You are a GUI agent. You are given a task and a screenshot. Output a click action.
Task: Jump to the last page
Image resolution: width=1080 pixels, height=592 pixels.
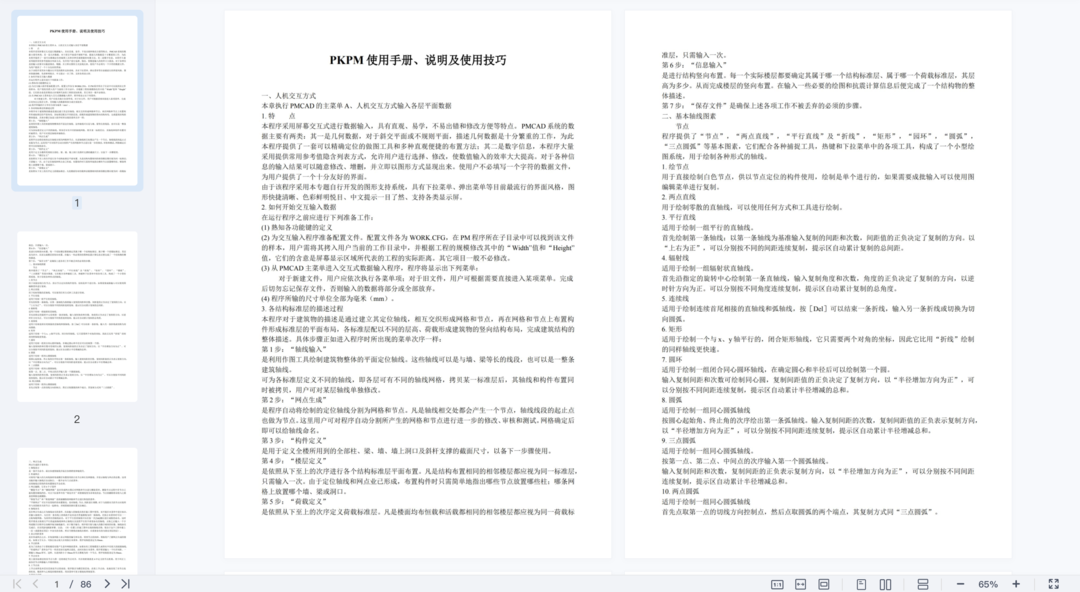pyautogui.click(x=125, y=584)
